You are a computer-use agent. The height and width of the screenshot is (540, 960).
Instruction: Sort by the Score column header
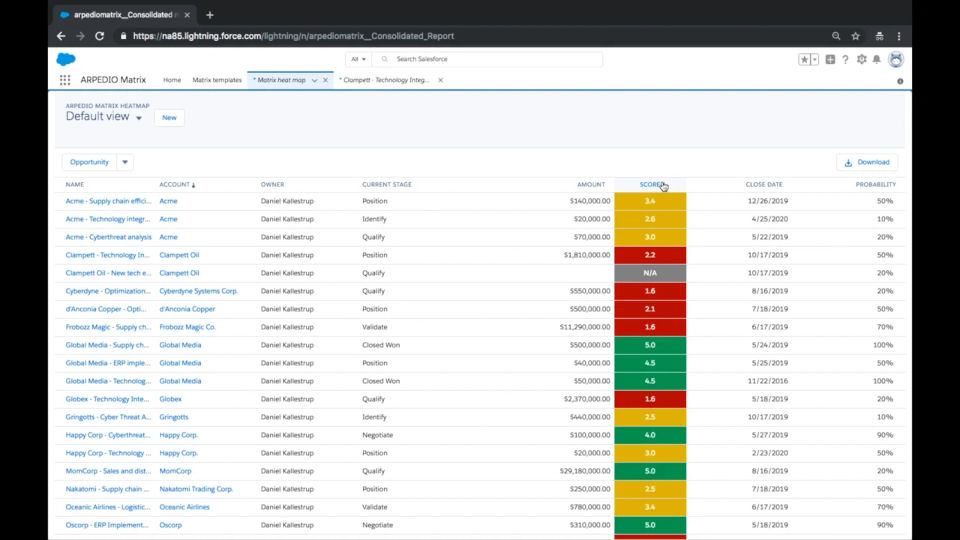pos(651,184)
